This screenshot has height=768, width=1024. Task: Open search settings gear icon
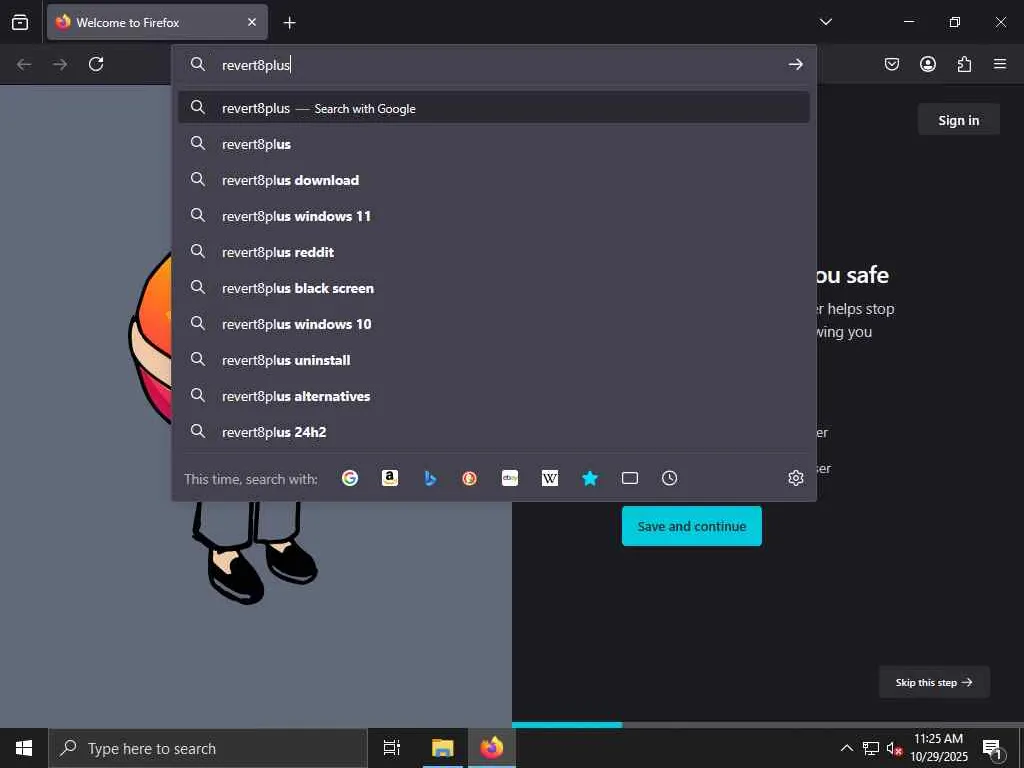[x=795, y=478]
